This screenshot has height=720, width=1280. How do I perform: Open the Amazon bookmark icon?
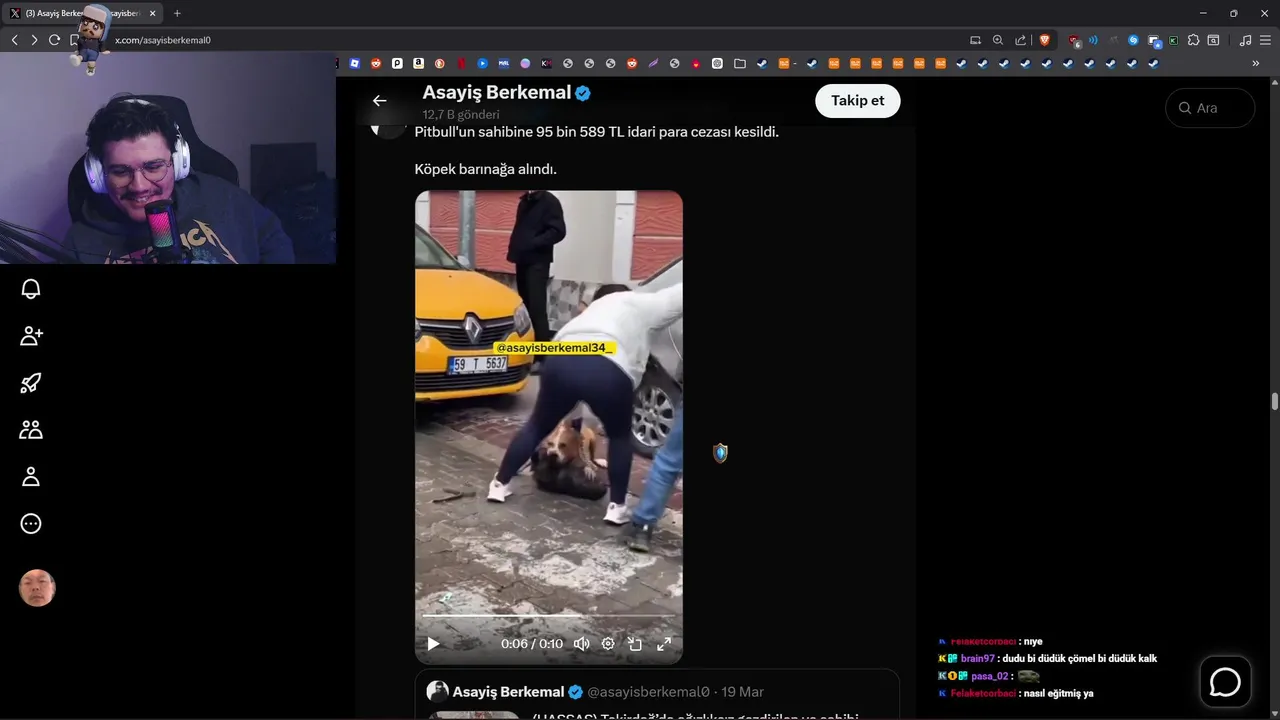tap(419, 63)
